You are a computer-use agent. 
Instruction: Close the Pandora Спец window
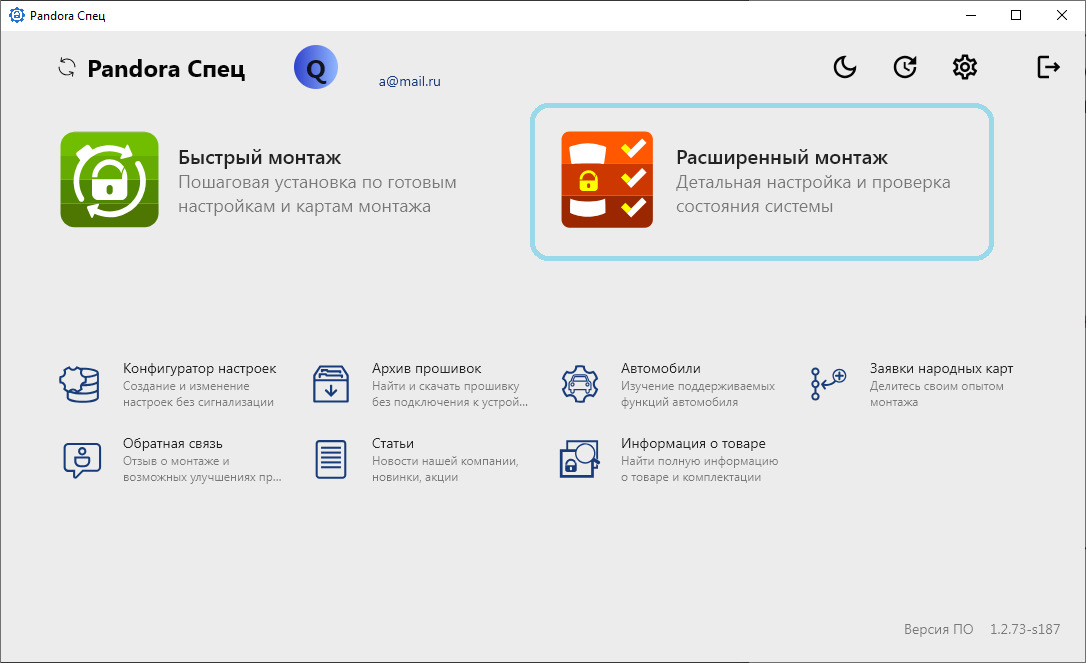[x=1062, y=15]
